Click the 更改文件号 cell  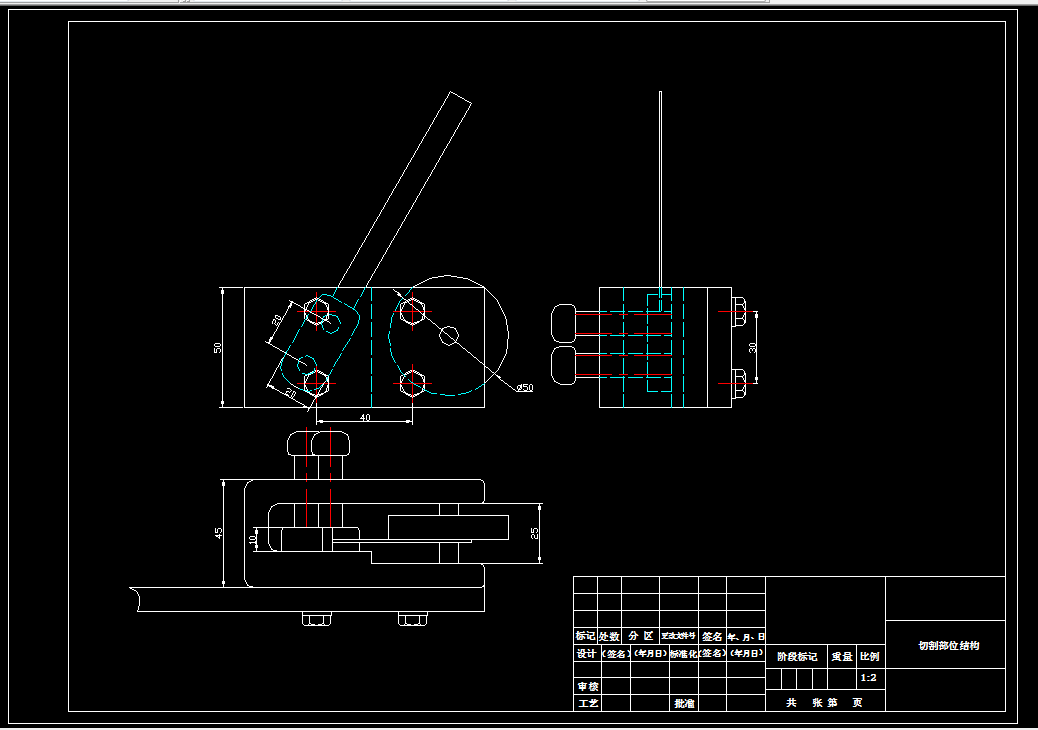[679, 636]
